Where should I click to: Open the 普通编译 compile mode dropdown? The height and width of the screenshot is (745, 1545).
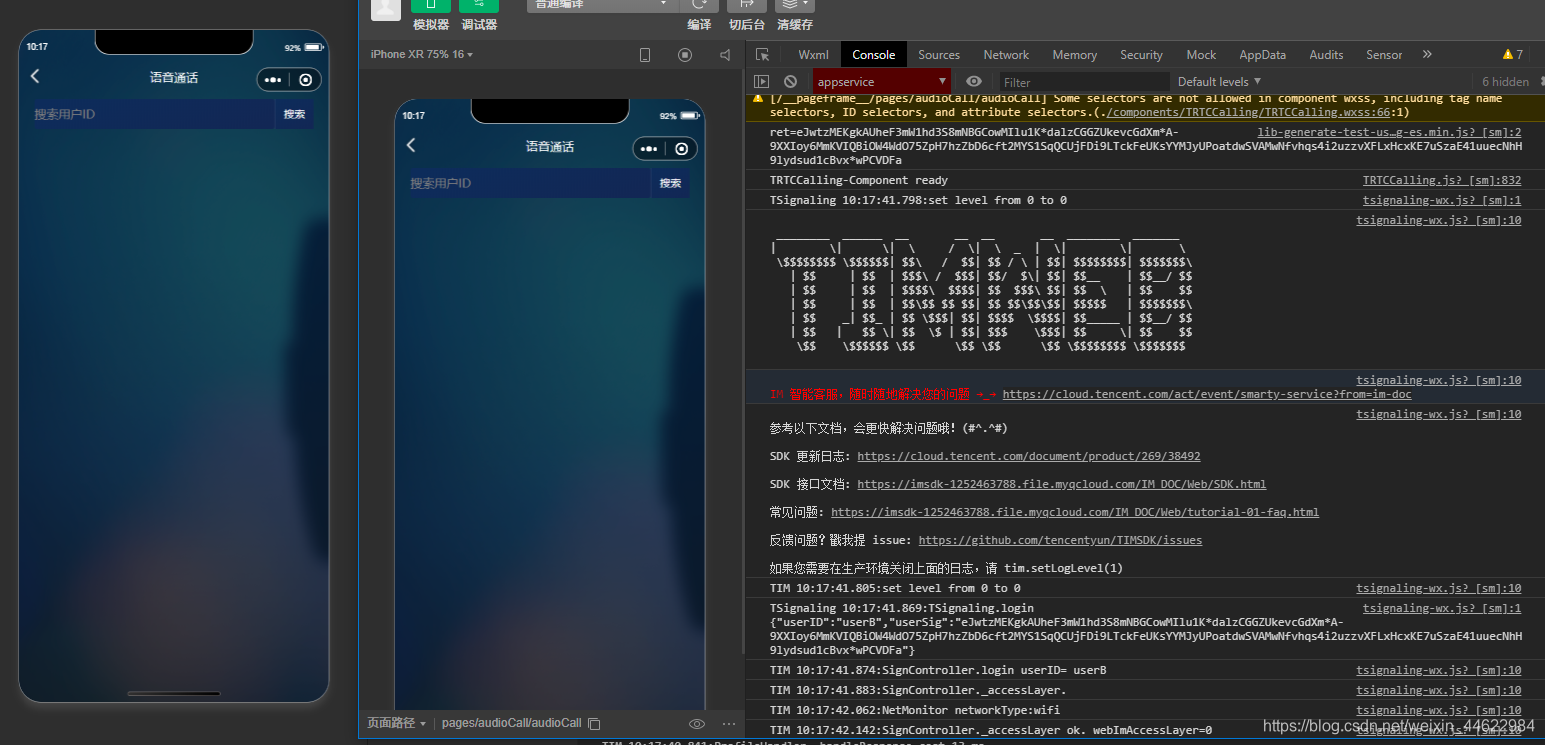[602, 5]
